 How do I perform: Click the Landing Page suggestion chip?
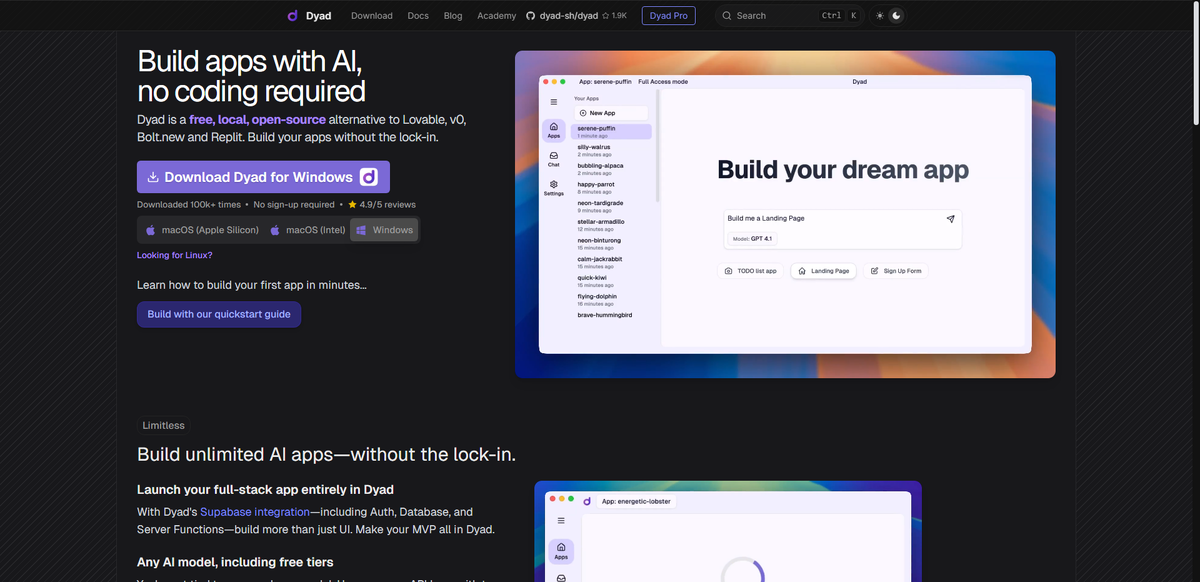pyautogui.click(x=824, y=271)
